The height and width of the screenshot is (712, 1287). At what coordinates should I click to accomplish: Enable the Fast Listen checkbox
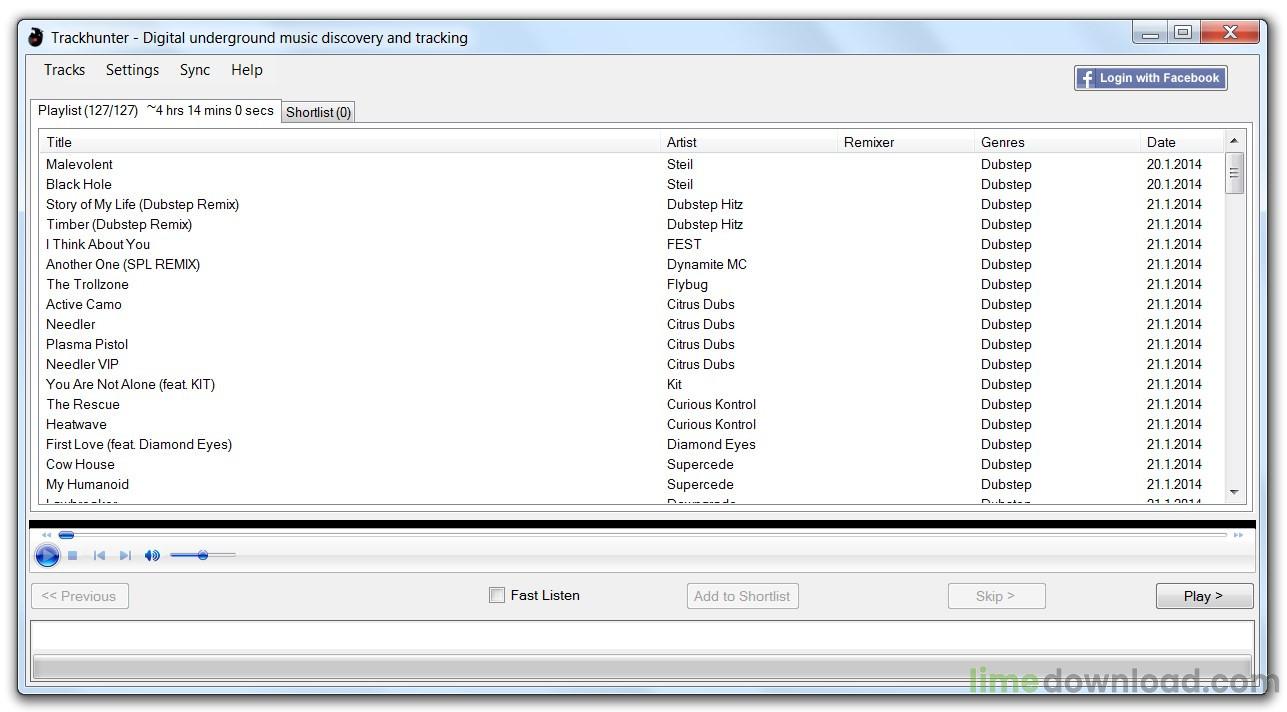pos(497,595)
